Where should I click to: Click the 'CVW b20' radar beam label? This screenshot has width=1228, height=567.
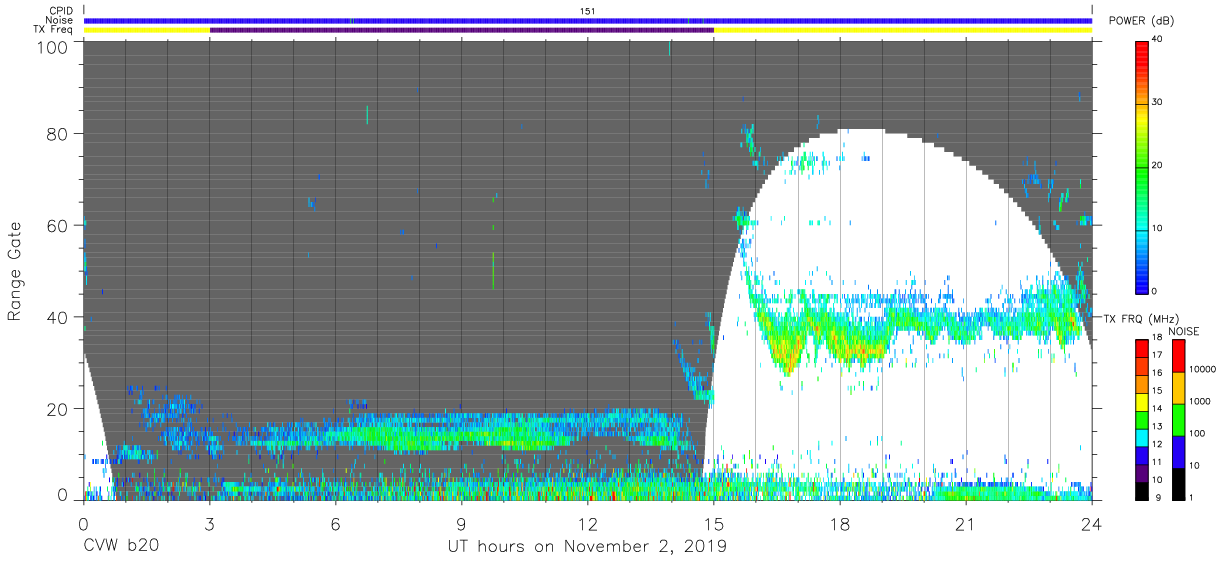click(x=122, y=547)
